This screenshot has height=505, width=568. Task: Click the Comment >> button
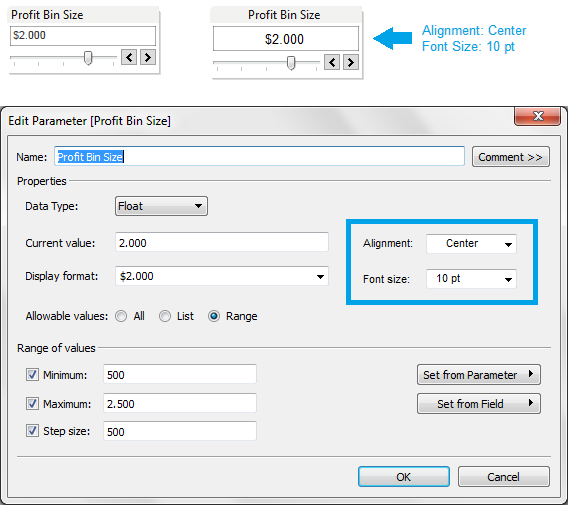pyautogui.click(x=511, y=157)
